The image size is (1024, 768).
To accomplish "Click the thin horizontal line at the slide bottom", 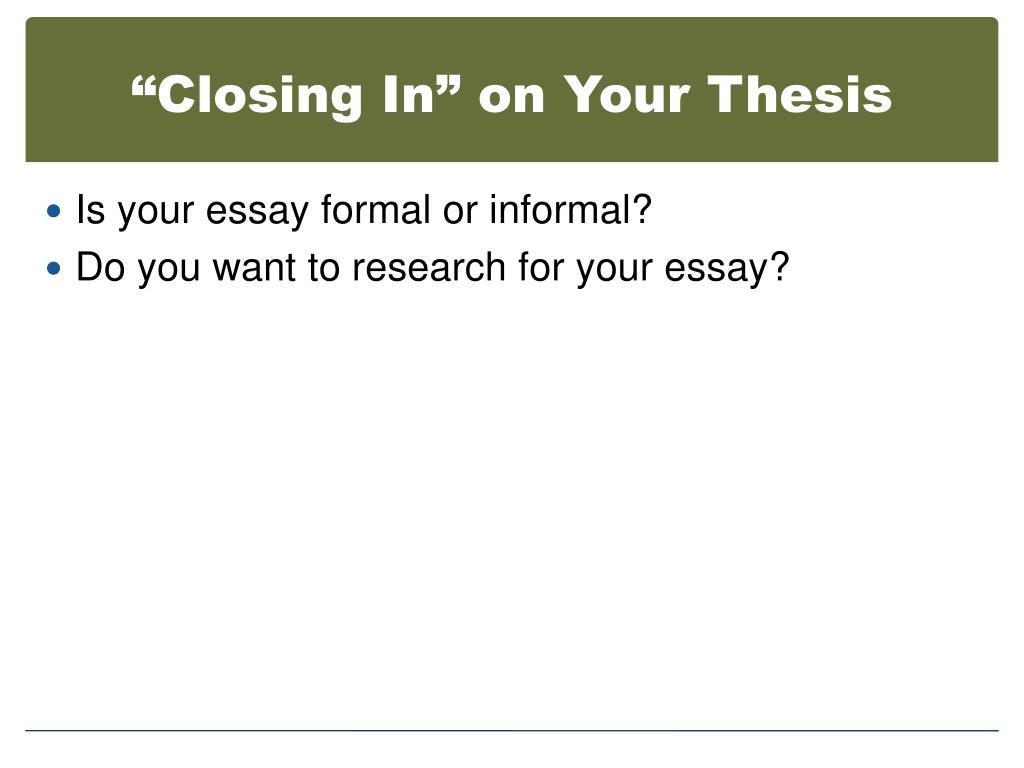I will point(511,731).
